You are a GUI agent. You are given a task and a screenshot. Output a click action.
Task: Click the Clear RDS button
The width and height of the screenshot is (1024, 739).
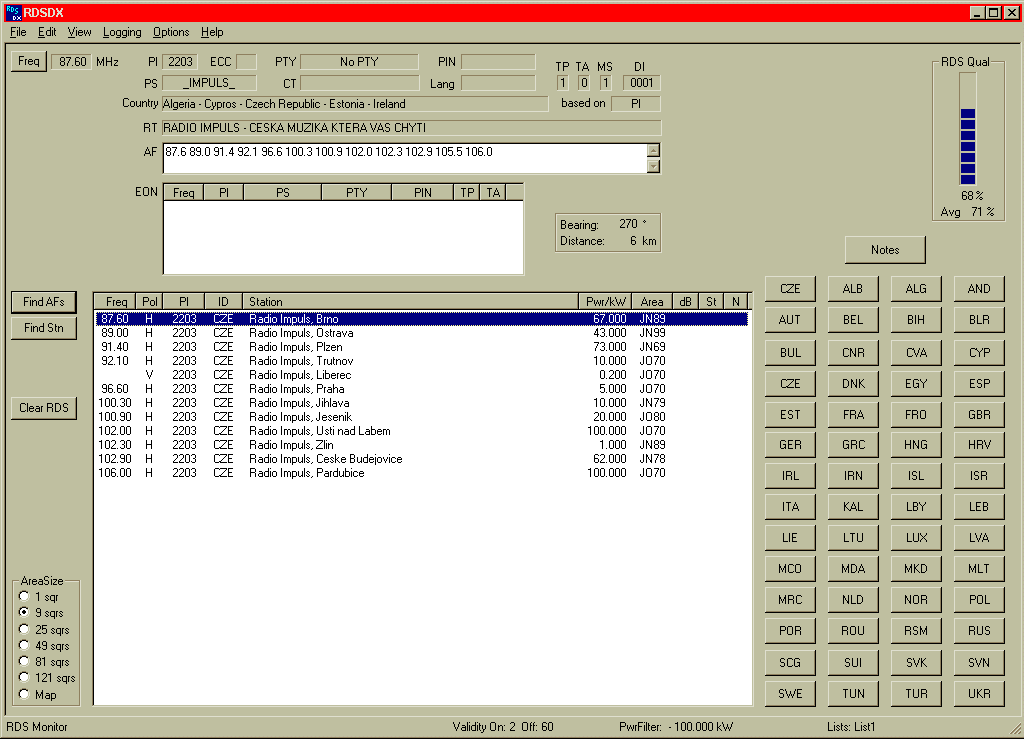44,408
